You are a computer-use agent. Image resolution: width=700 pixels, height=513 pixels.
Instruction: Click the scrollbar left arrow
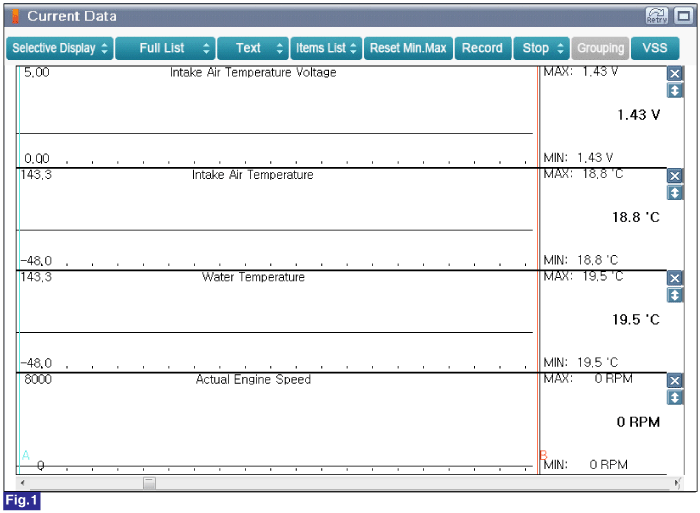click(22, 483)
